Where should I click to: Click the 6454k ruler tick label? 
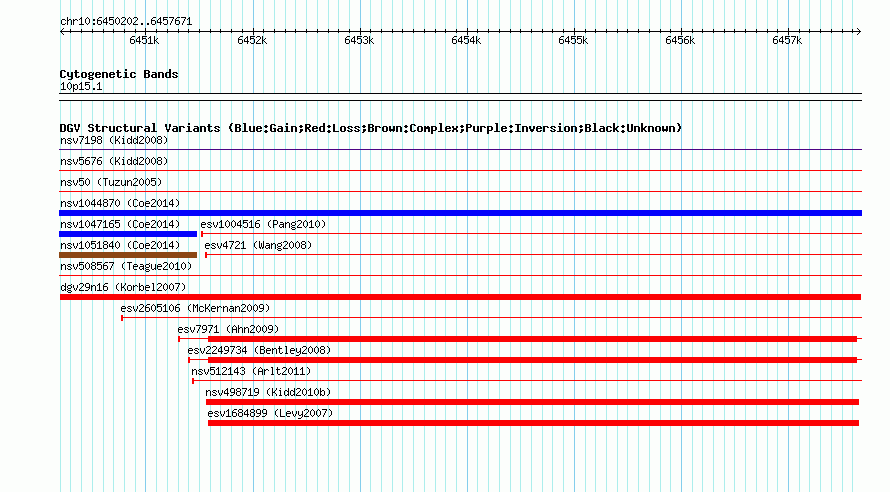(466, 40)
